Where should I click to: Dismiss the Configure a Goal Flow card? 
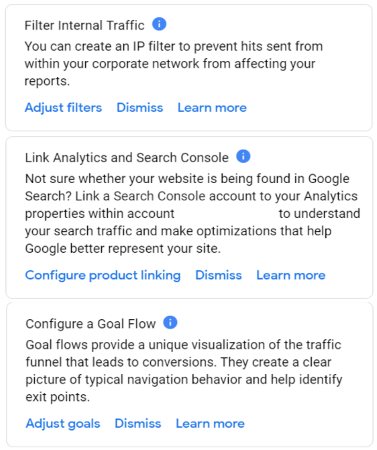[138, 424]
